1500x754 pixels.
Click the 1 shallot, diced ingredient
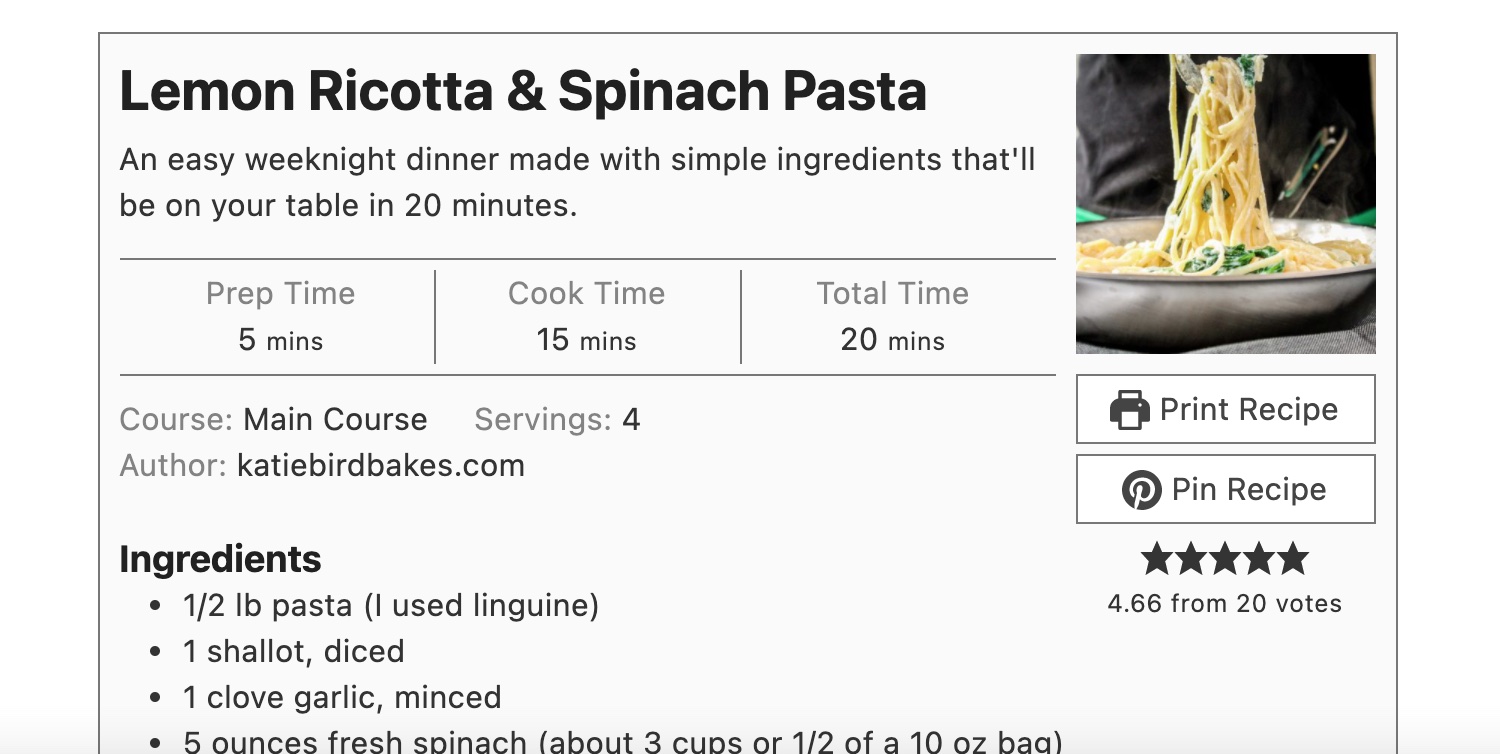[x=294, y=652]
